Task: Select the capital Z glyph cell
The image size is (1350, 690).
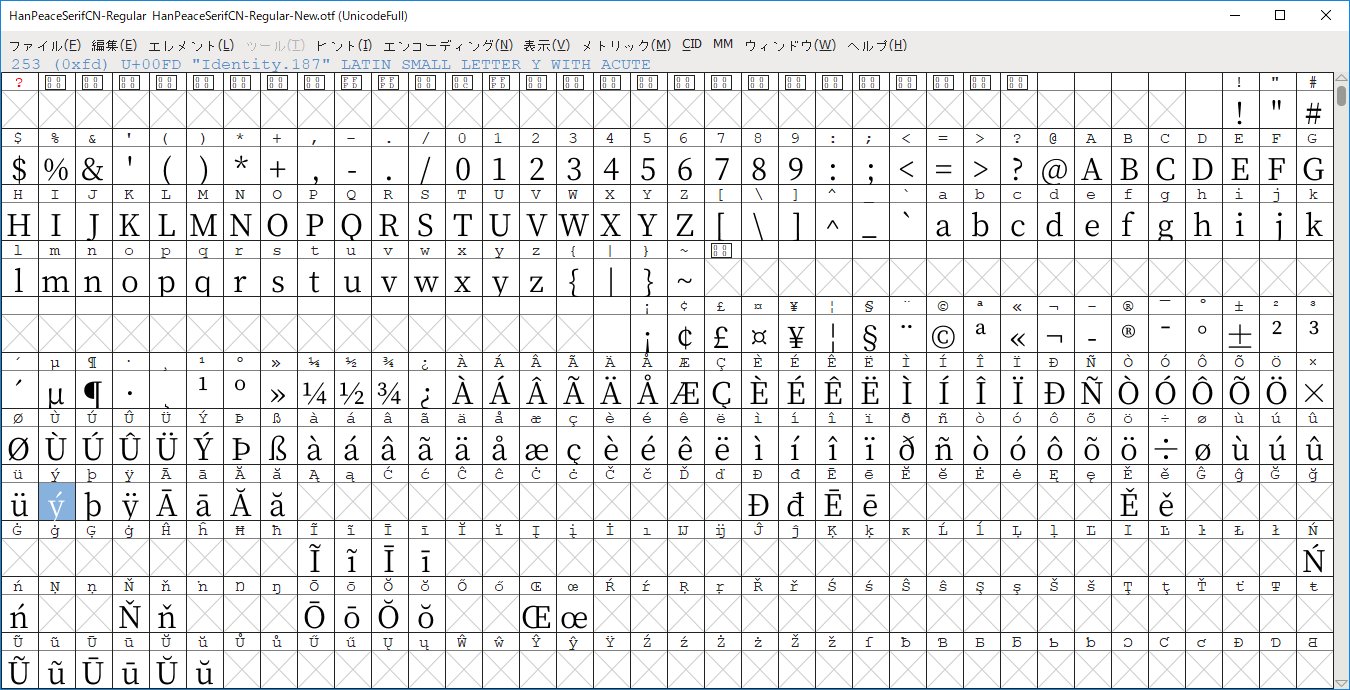Action: (x=684, y=223)
